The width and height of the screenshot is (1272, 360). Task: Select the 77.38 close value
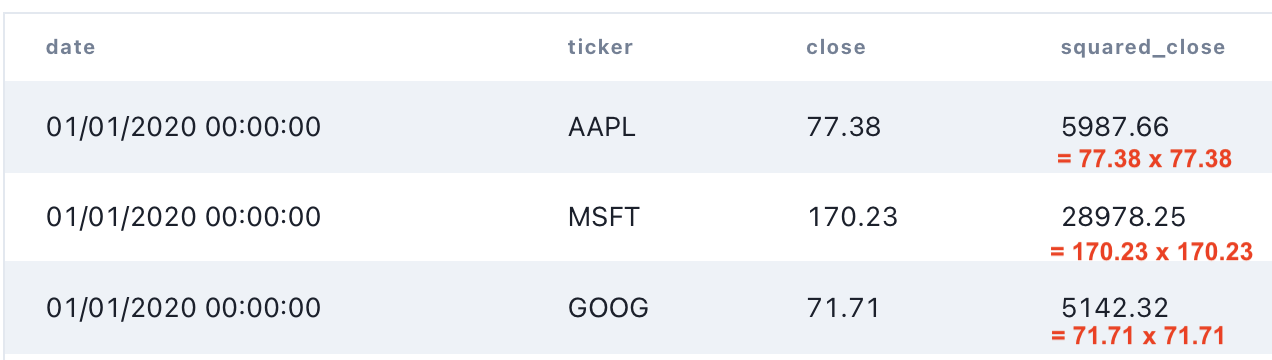click(843, 127)
